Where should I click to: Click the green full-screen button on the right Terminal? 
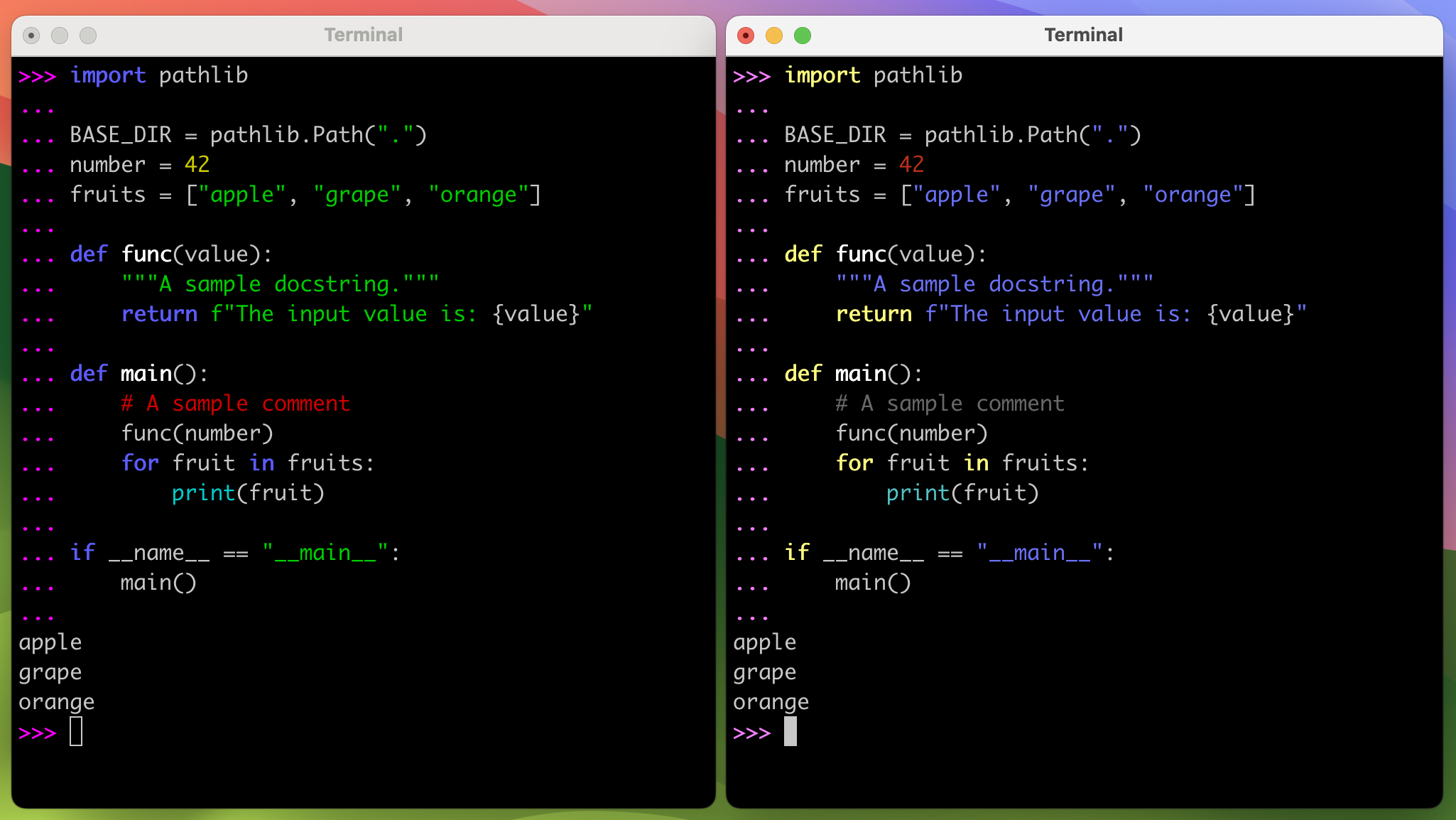tap(801, 35)
